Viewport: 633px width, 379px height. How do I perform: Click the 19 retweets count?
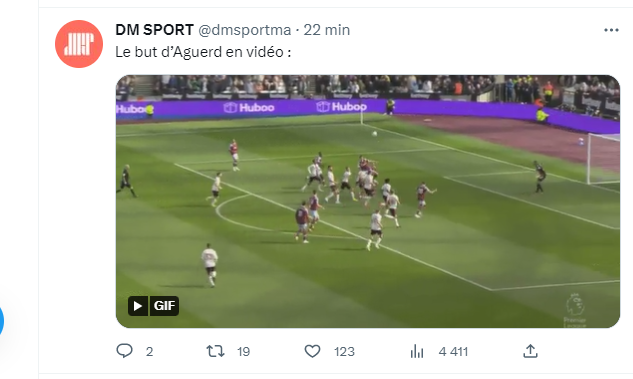(243, 352)
